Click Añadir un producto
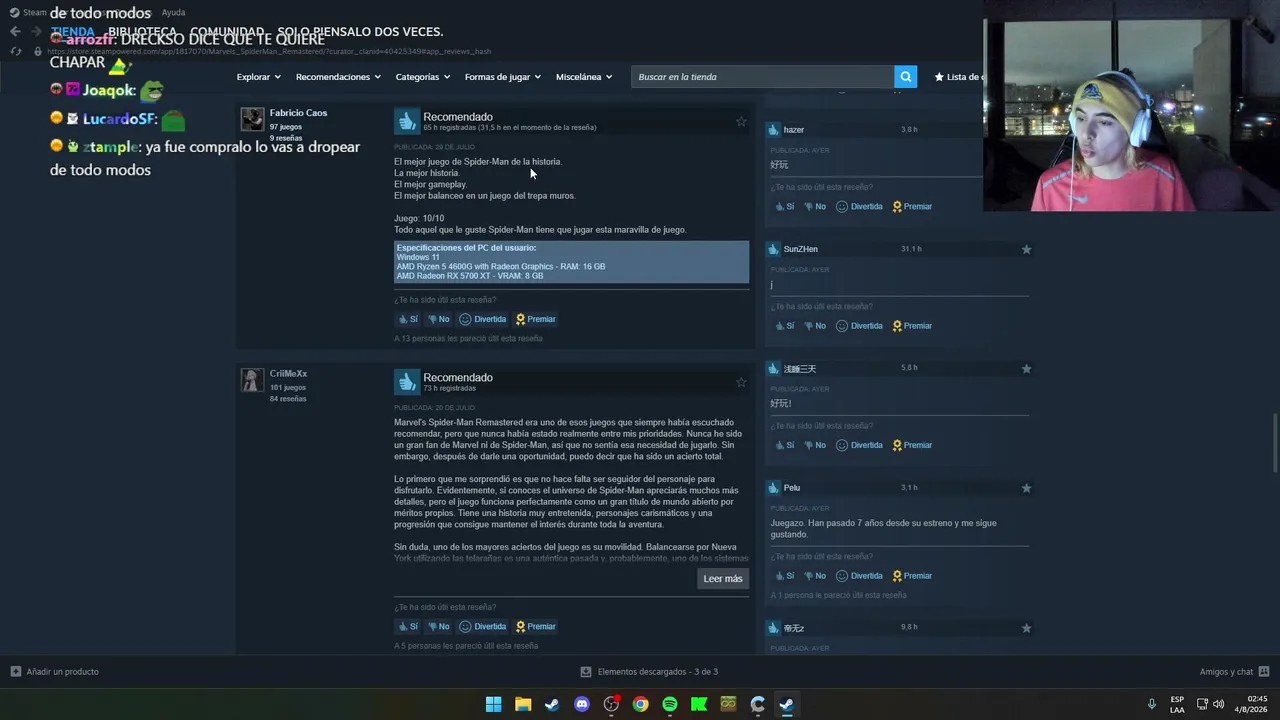The image size is (1280, 720). (x=55, y=672)
